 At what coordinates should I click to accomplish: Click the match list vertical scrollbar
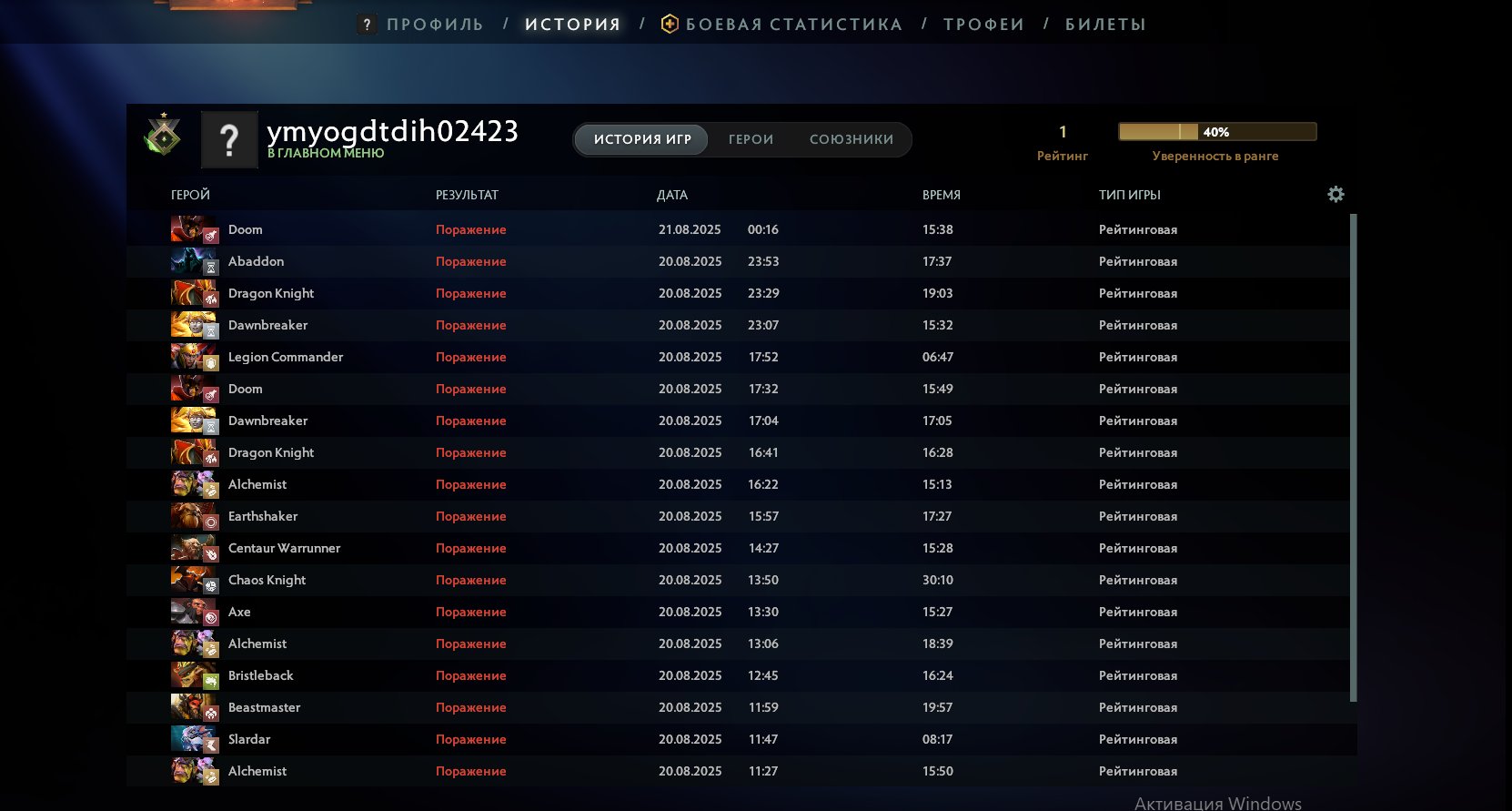[x=1353, y=455]
